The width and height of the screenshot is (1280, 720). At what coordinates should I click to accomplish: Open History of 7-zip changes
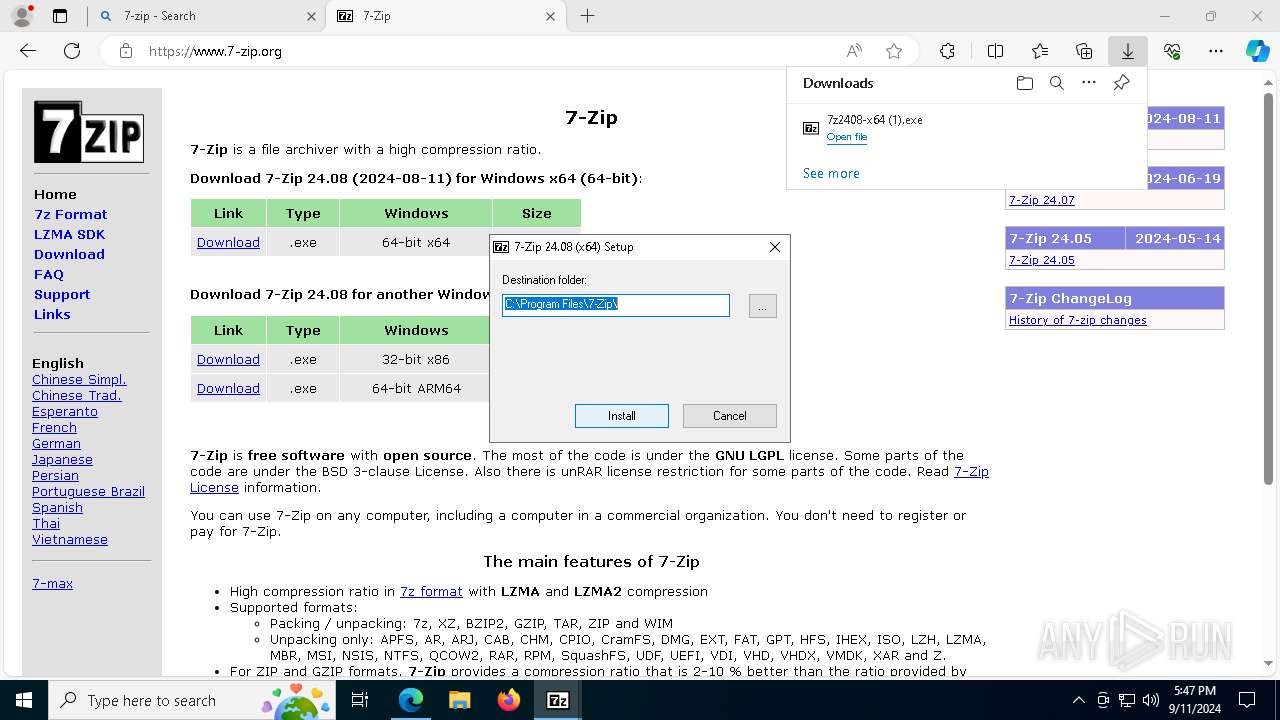click(x=1078, y=320)
